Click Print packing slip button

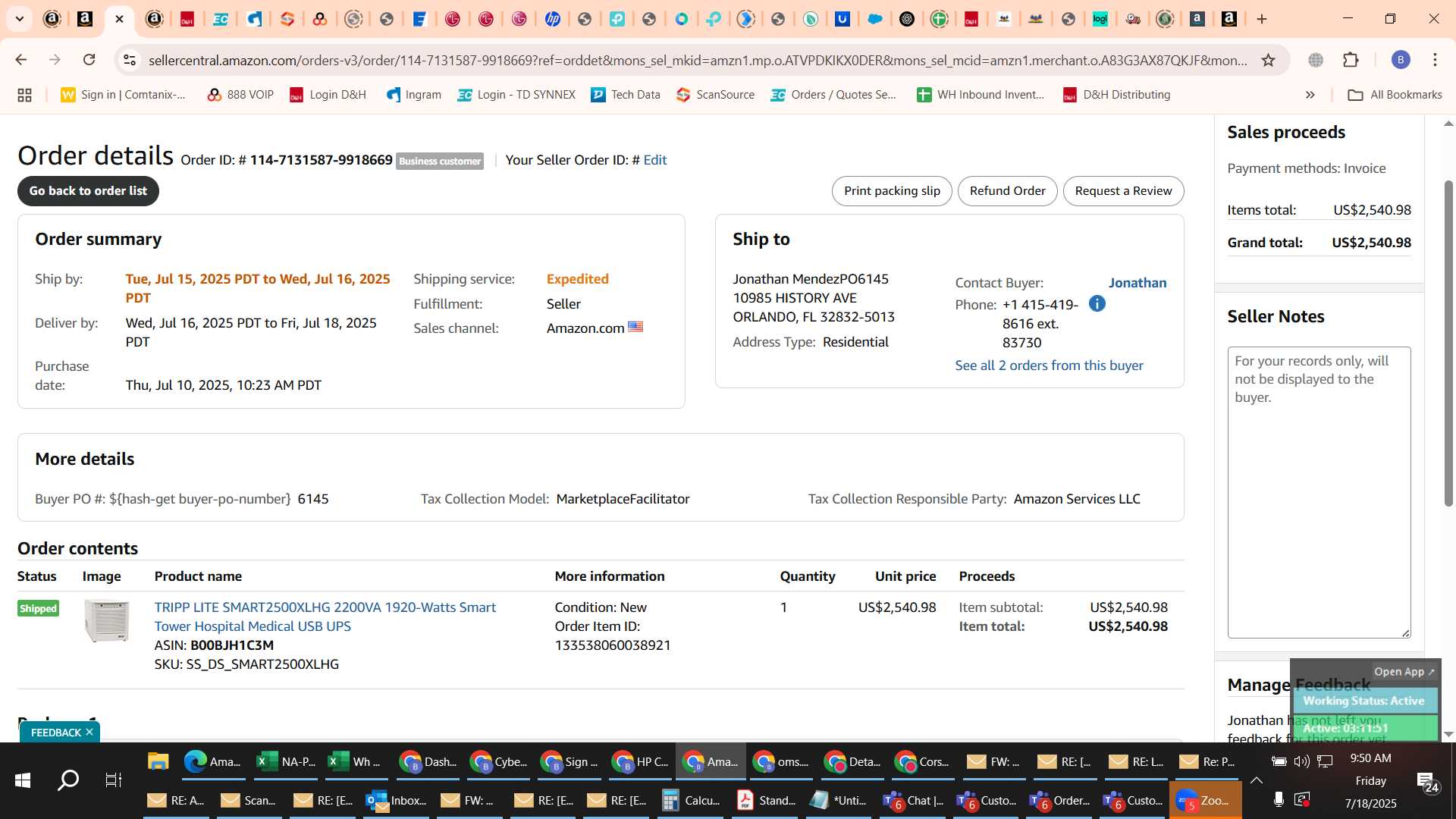click(892, 191)
